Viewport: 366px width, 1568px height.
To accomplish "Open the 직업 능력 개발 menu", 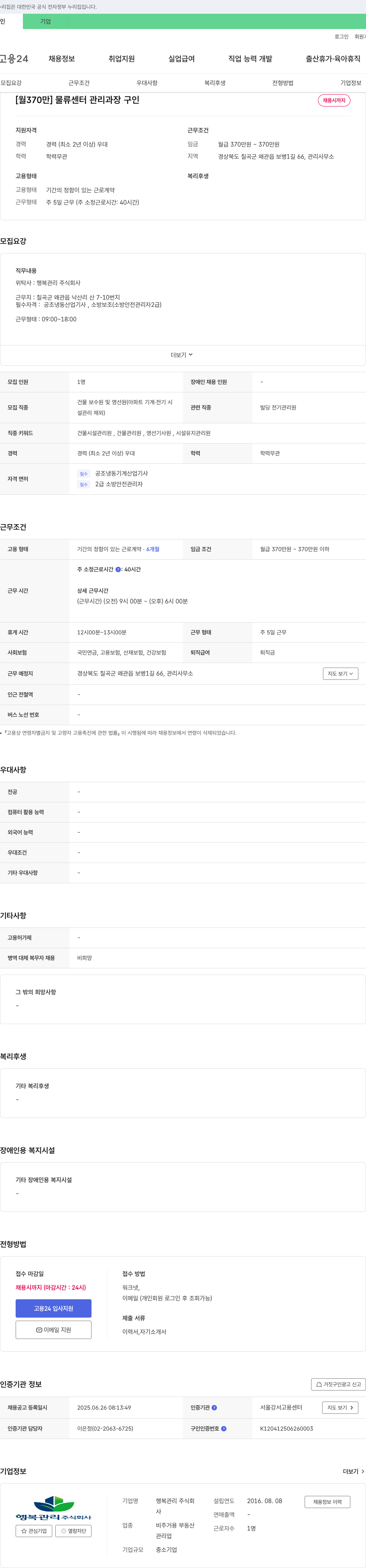I will click(250, 58).
